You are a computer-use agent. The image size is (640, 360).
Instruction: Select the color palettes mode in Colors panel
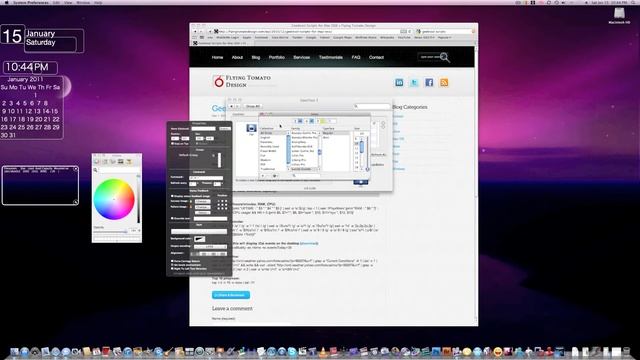tap(113, 162)
